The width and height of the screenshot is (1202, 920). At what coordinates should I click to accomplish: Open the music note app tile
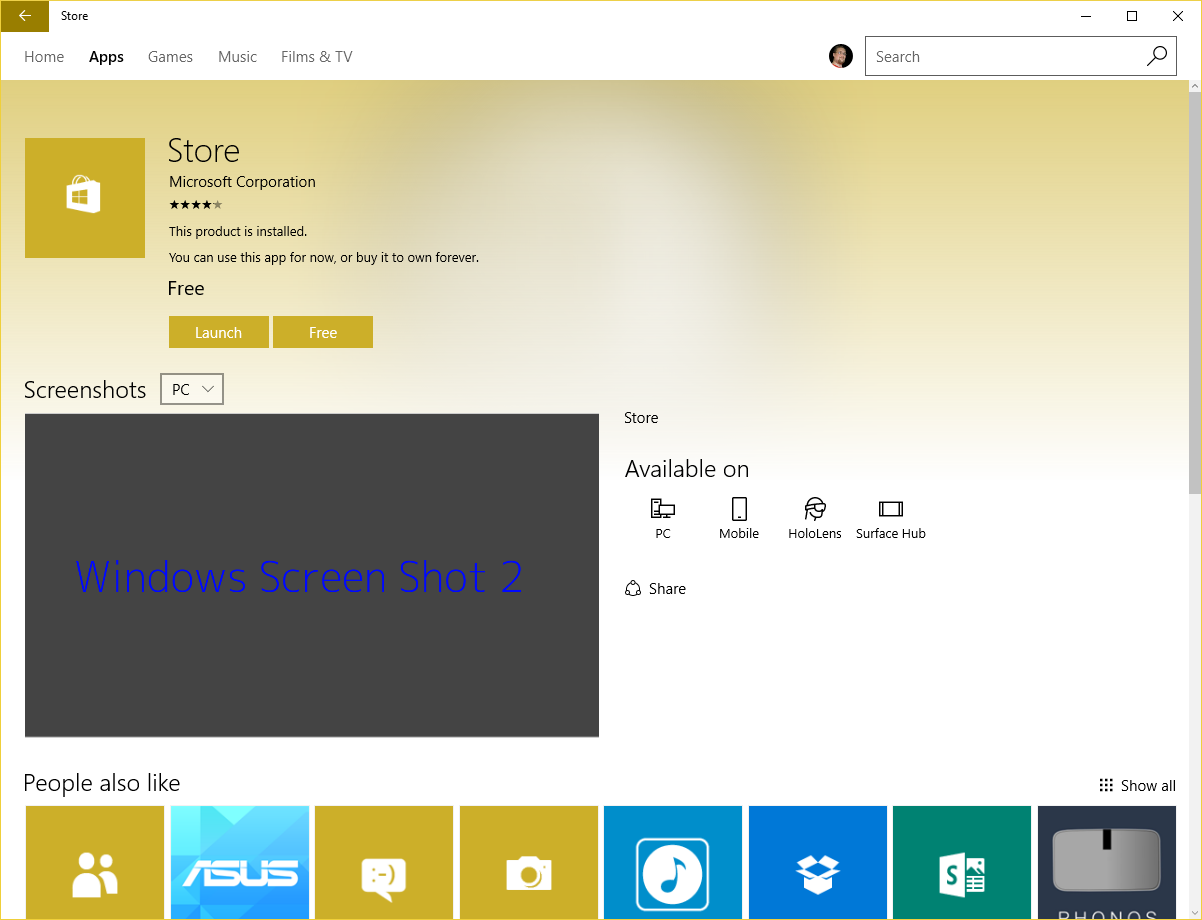tap(673, 863)
